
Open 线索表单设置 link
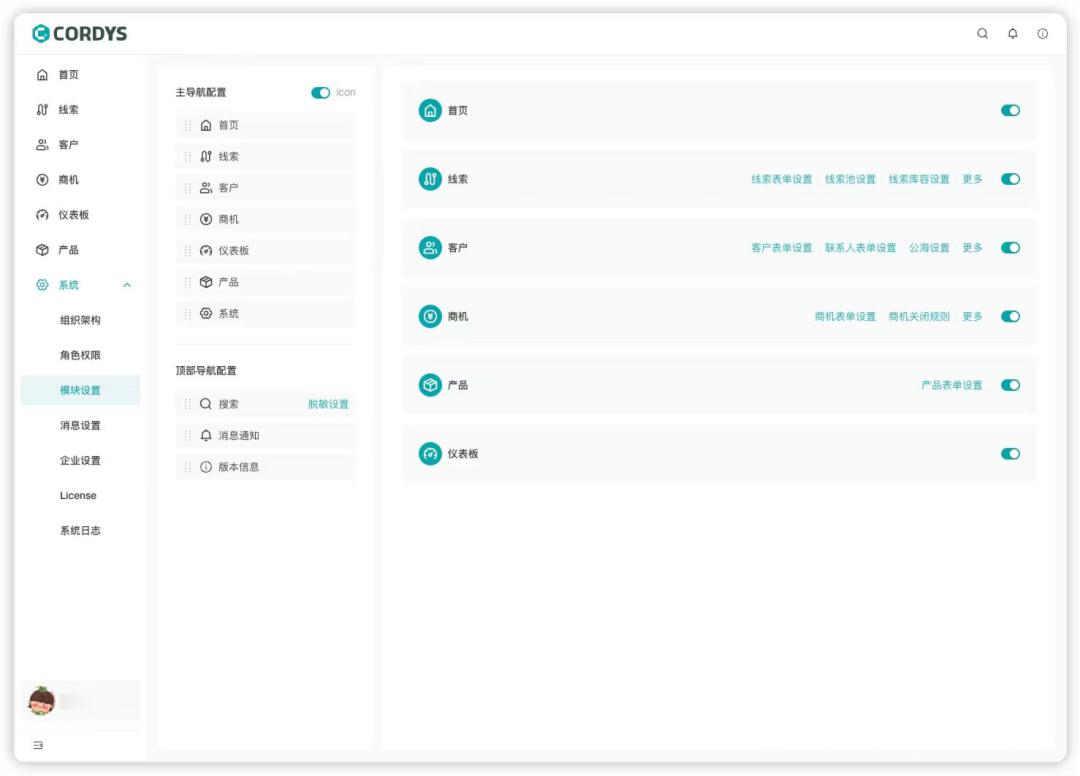781,180
